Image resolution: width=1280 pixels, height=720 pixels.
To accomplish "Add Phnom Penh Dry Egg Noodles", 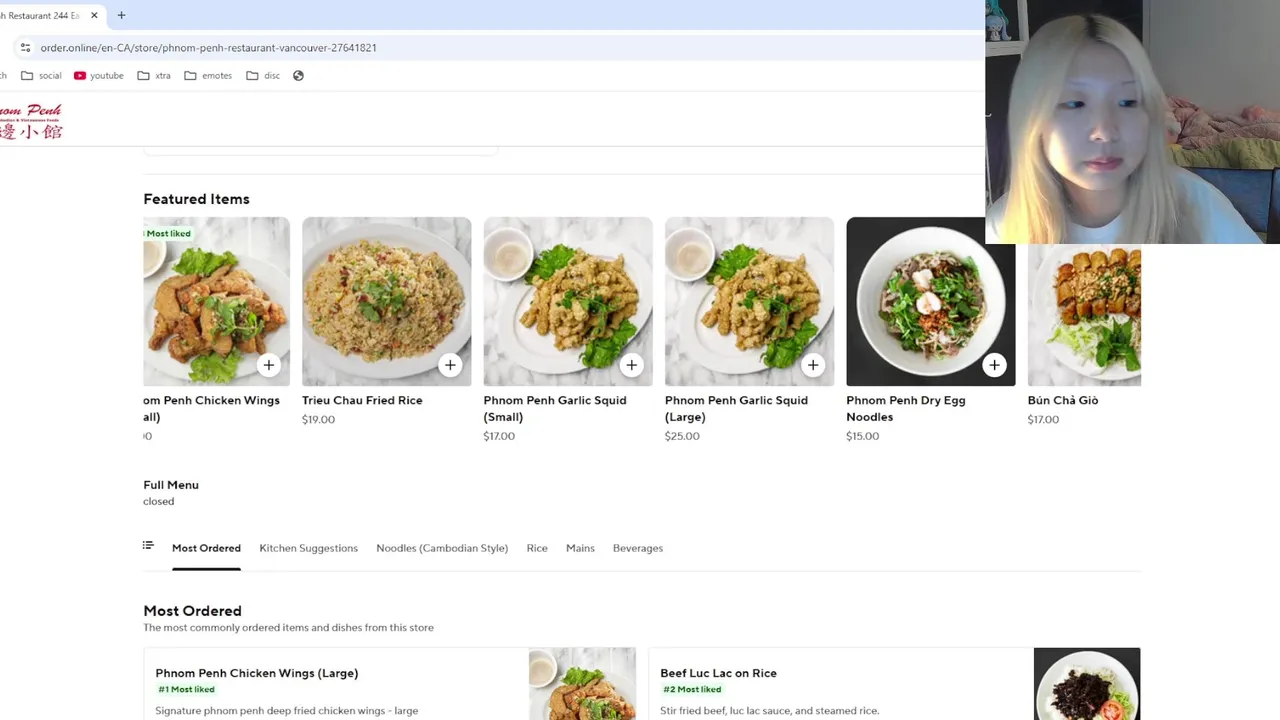I will (994, 365).
